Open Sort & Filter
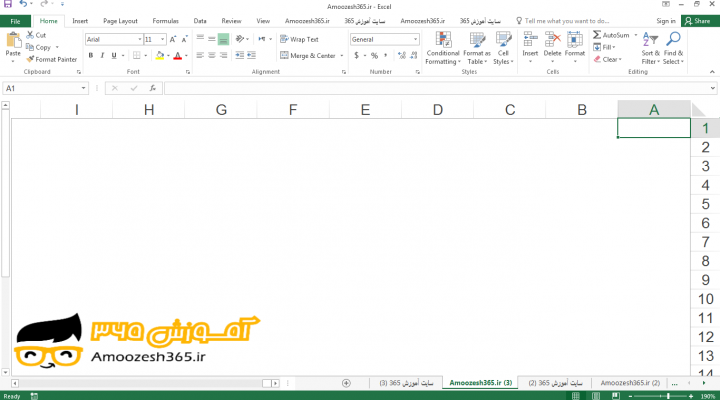720x400 pixels. tap(650, 48)
